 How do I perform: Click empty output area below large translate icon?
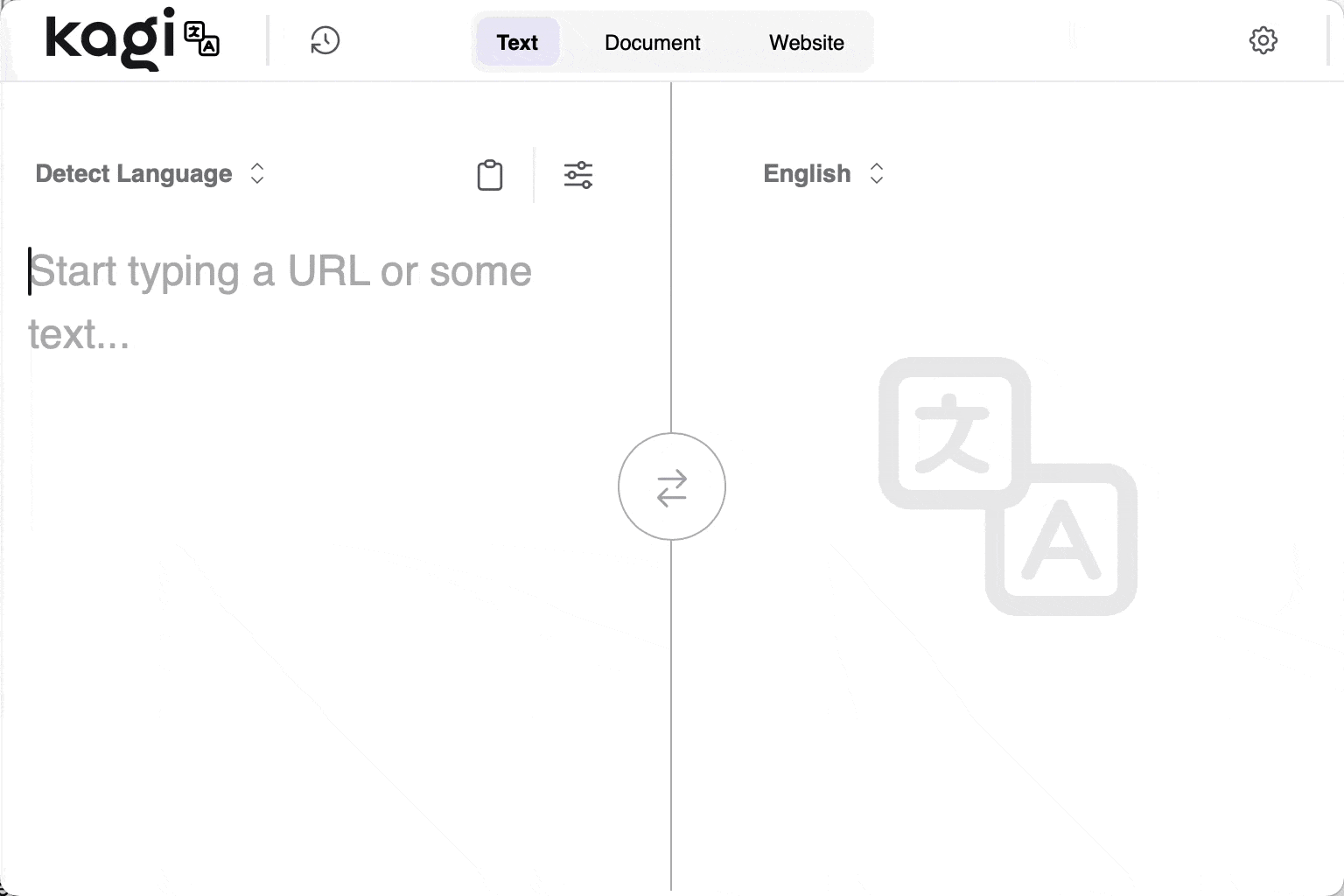pos(1006,744)
